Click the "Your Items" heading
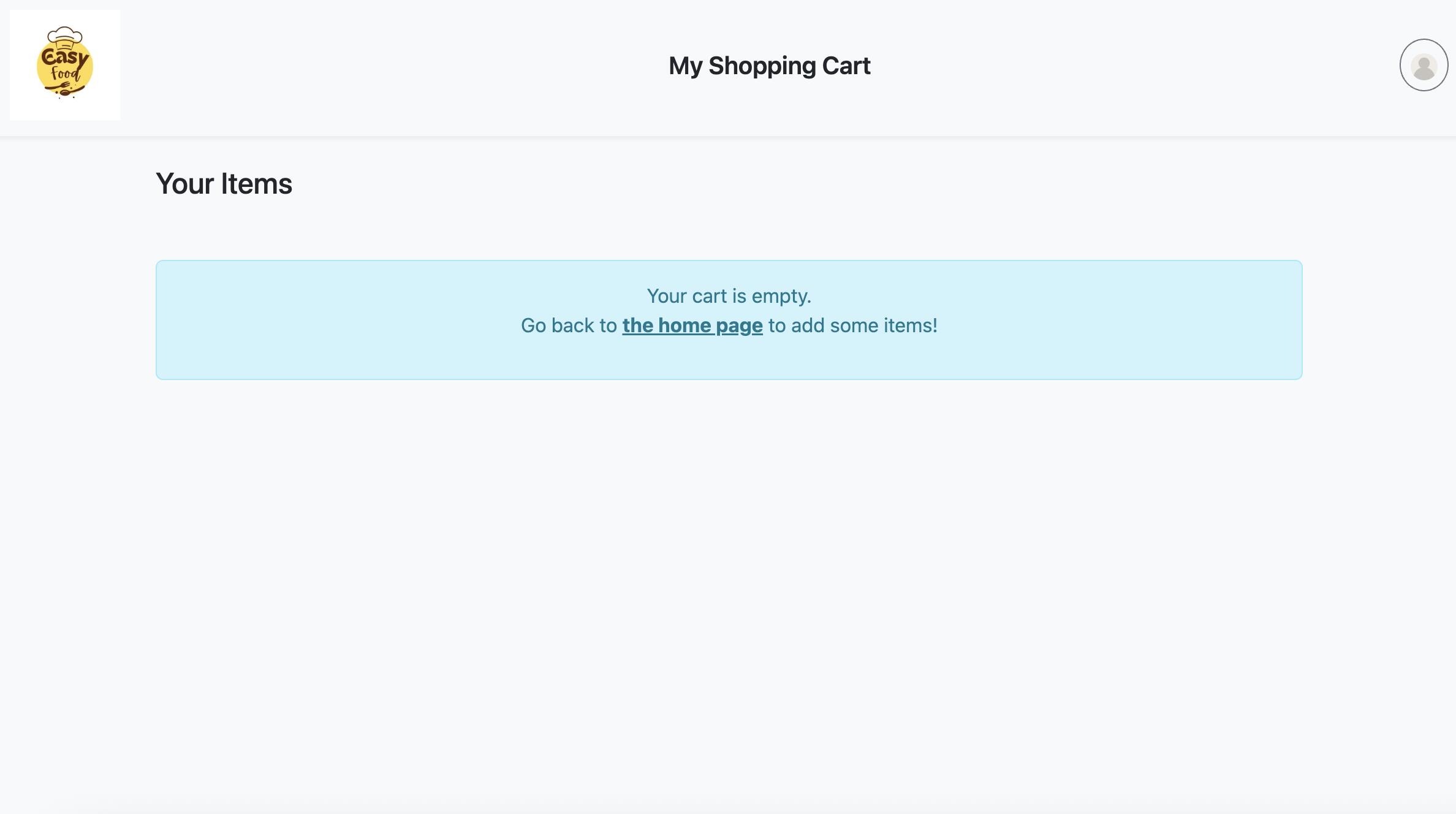The width and height of the screenshot is (1456, 814). click(x=224, y=183)
